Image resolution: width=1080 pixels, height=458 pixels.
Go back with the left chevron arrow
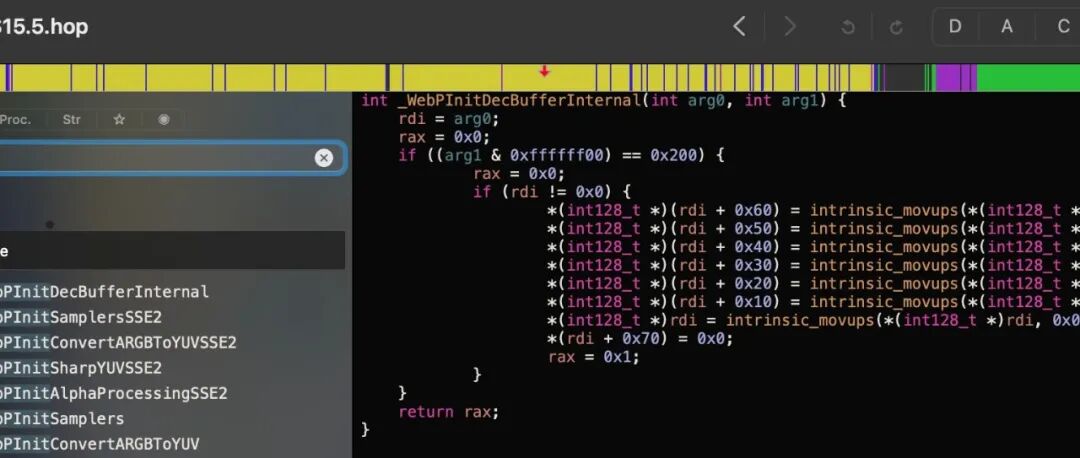(x=739, y=27)
